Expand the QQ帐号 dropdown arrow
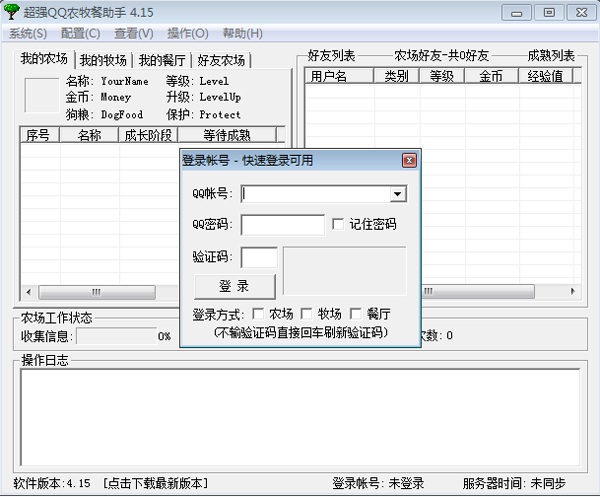600x497 pixels. tap(398, 194)
